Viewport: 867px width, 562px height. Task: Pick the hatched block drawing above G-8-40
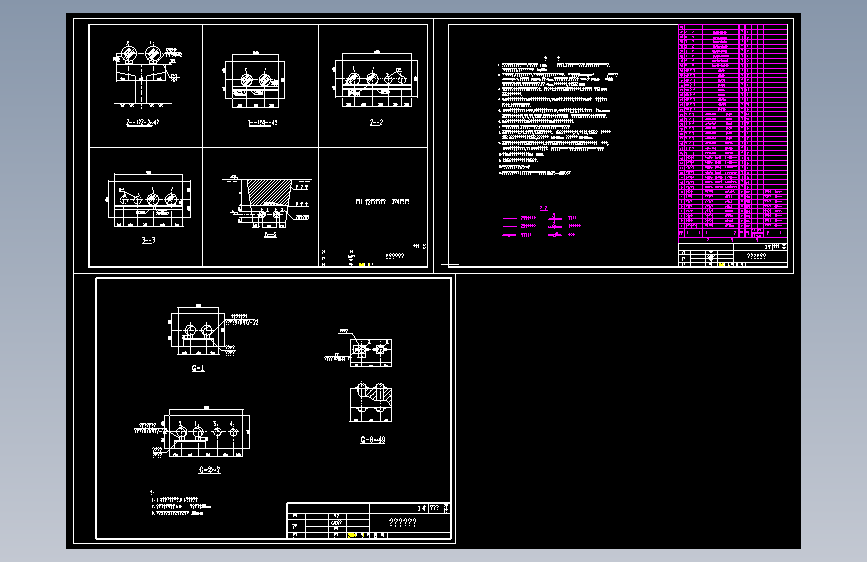(371, 402)
